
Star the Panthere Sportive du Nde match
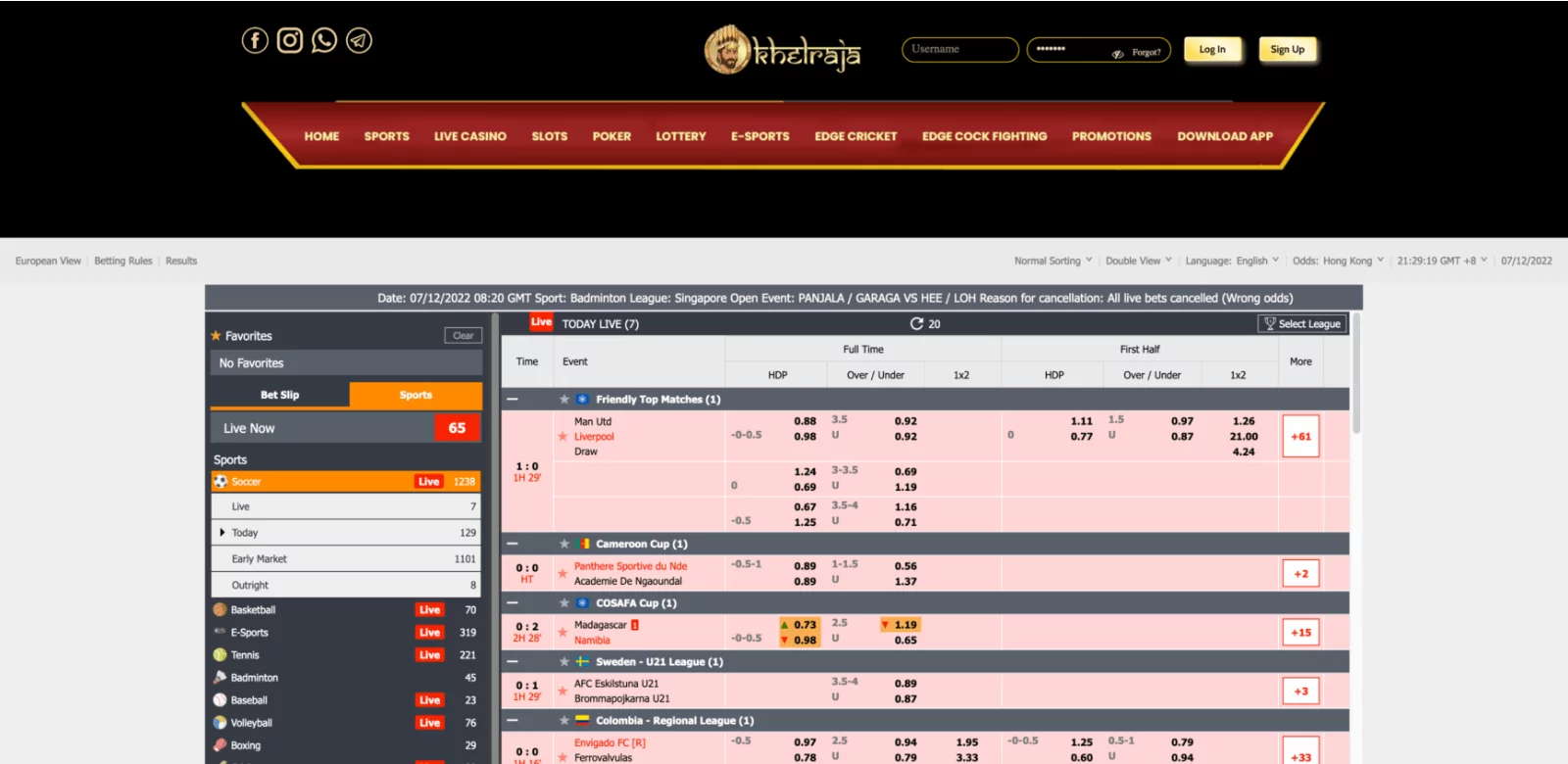pyautogui.click(x=563, y=574)
